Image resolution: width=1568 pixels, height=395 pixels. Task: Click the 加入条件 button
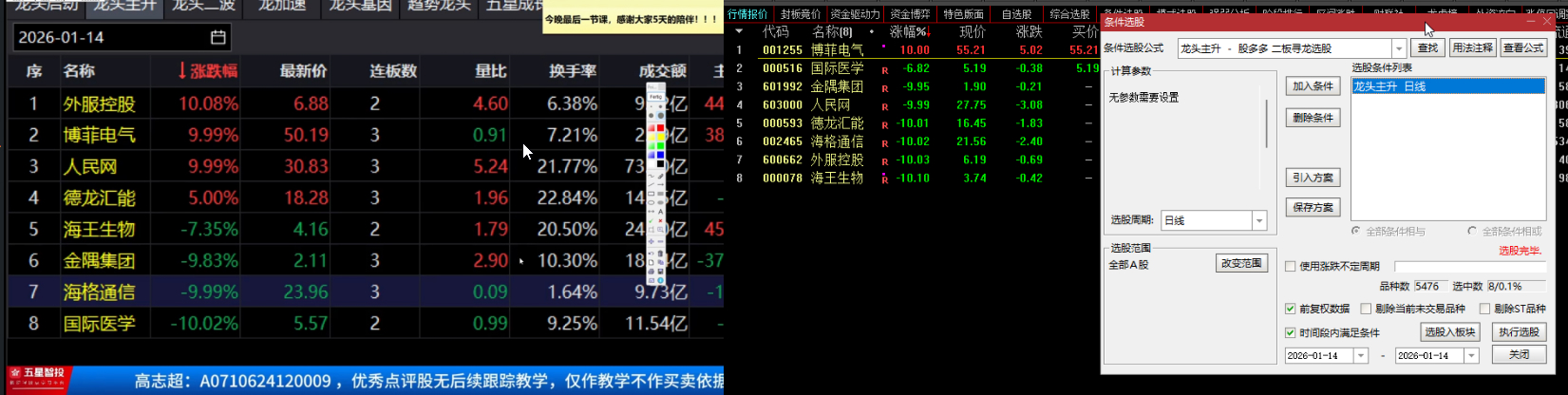point(1313,86)
